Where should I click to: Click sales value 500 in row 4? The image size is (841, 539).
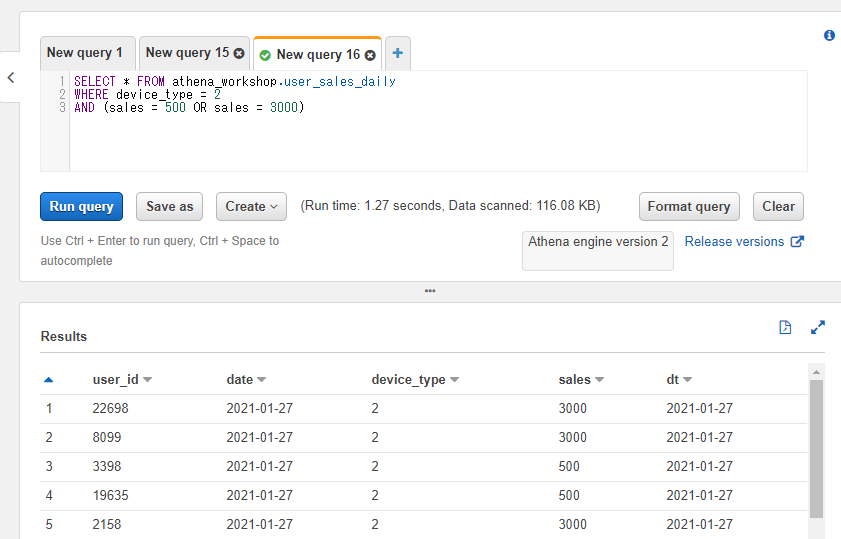pos(569,495)
